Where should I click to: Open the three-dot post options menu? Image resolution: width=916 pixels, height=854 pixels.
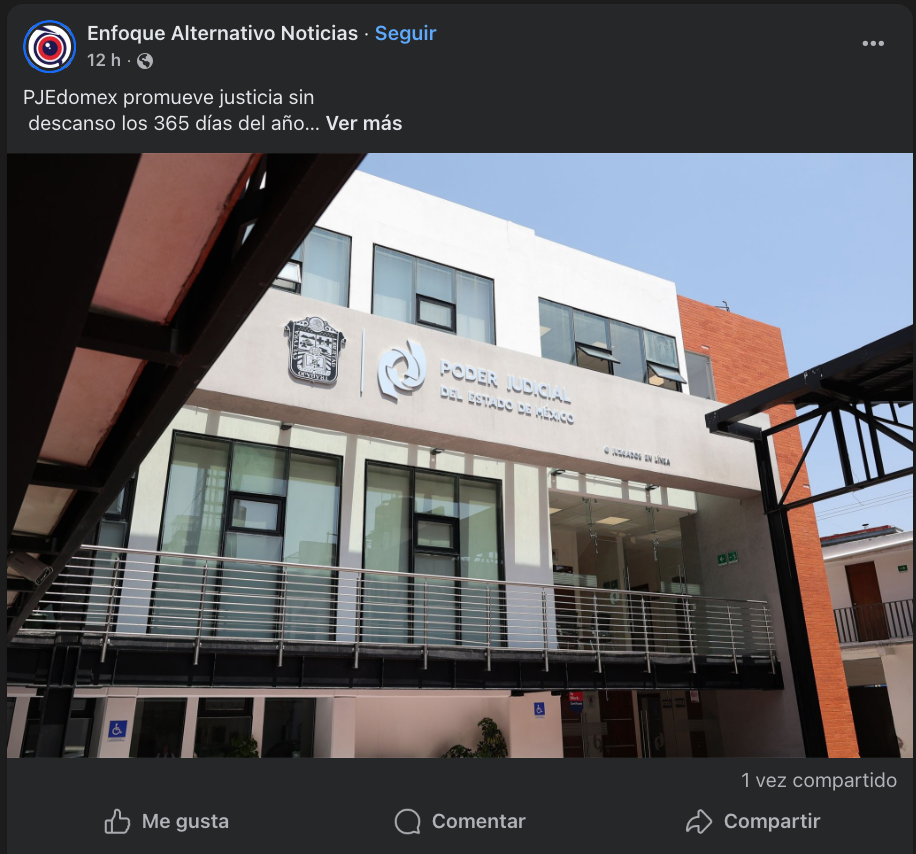(873, 44)
